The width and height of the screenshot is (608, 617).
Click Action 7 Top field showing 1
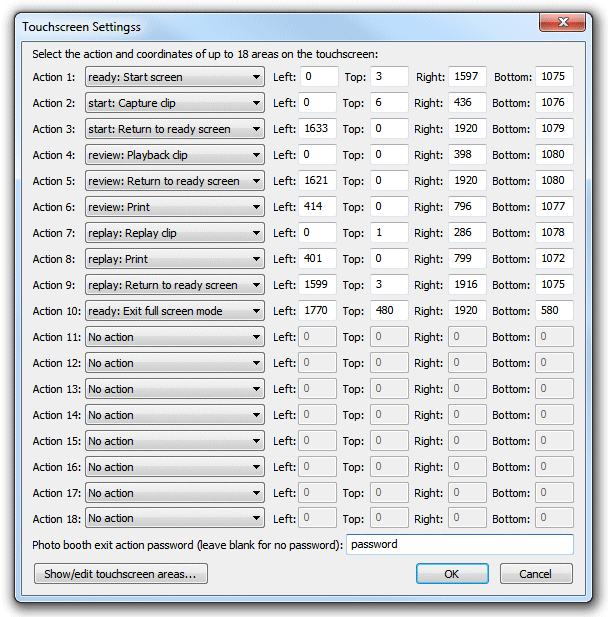389,232
